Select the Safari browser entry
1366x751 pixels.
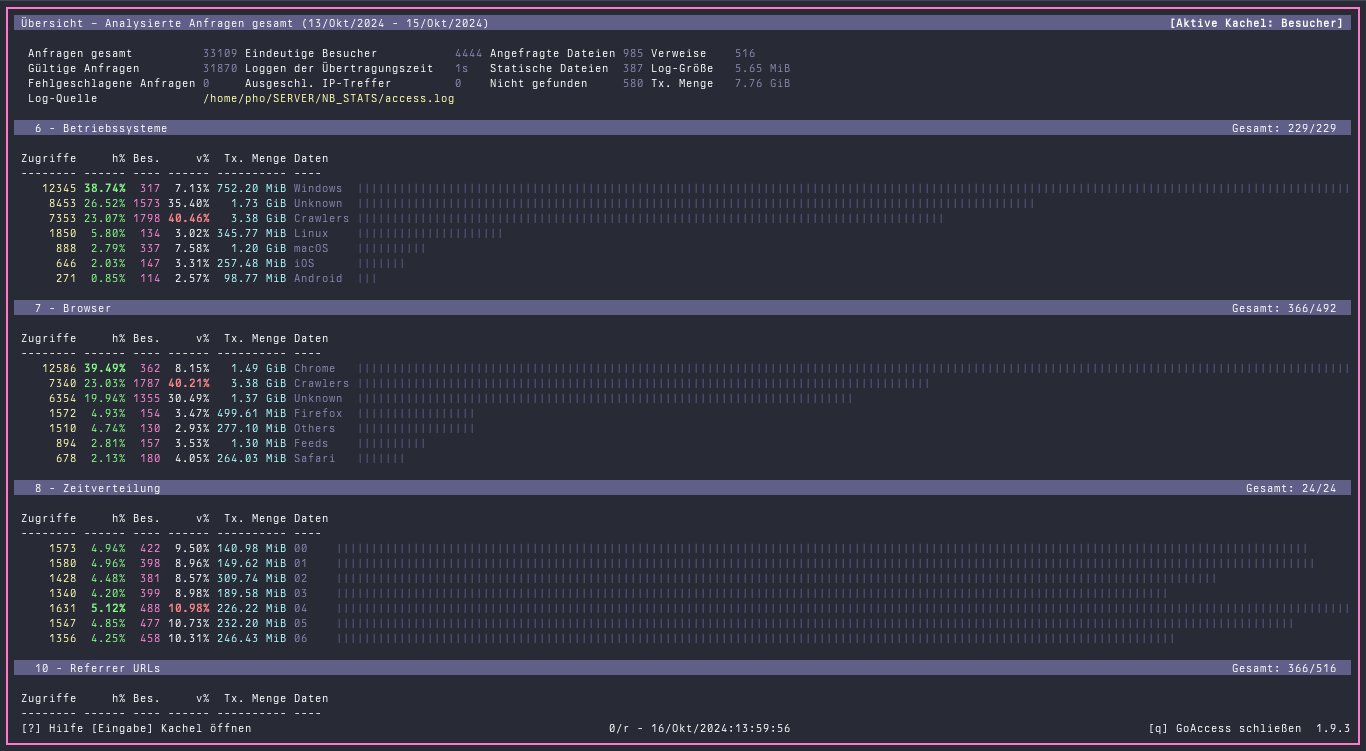coord(315,458)
